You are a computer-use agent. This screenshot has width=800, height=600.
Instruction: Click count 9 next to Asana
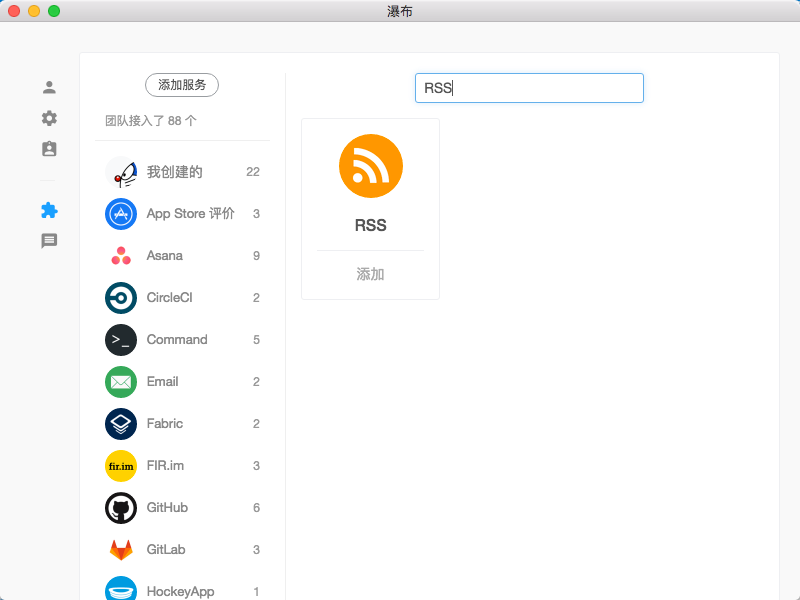click(x=257, y=256)
